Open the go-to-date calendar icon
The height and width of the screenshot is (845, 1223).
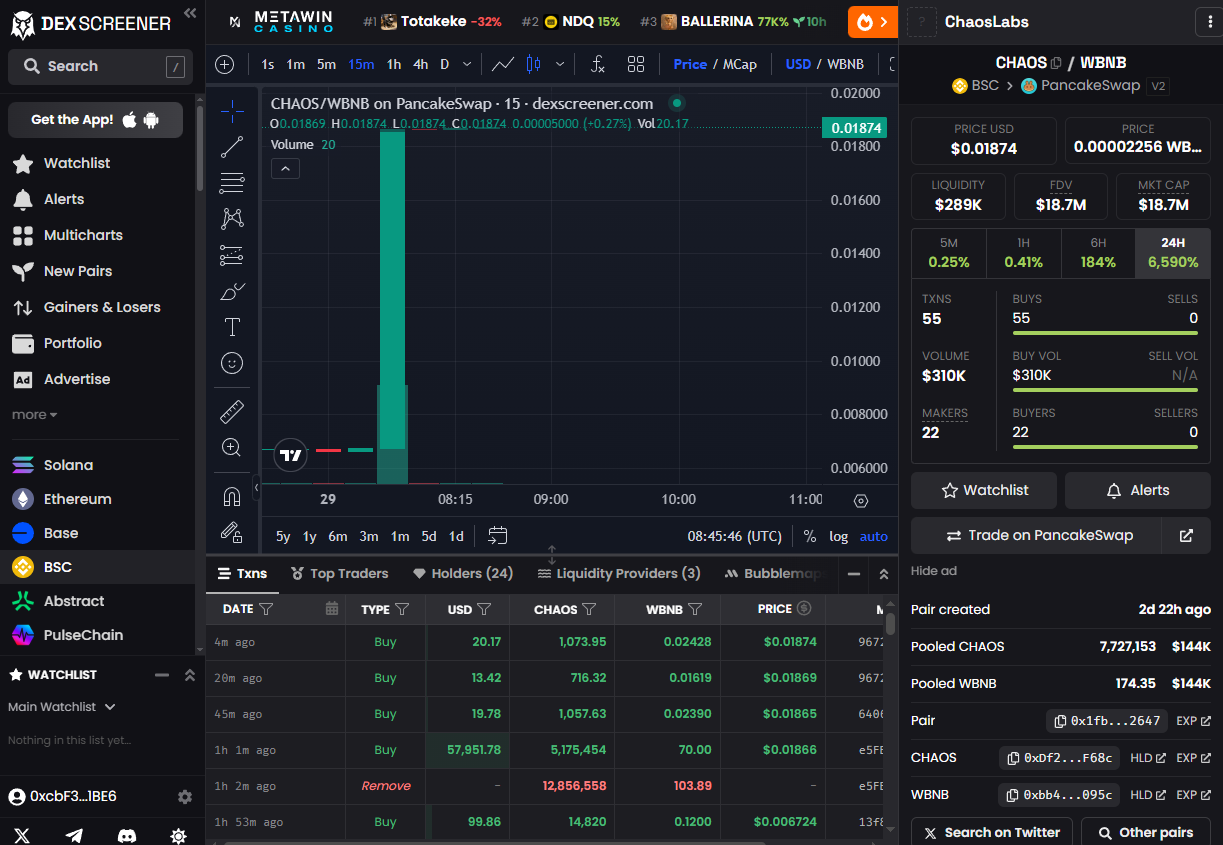pyautogui.click(x=497, y=536)
